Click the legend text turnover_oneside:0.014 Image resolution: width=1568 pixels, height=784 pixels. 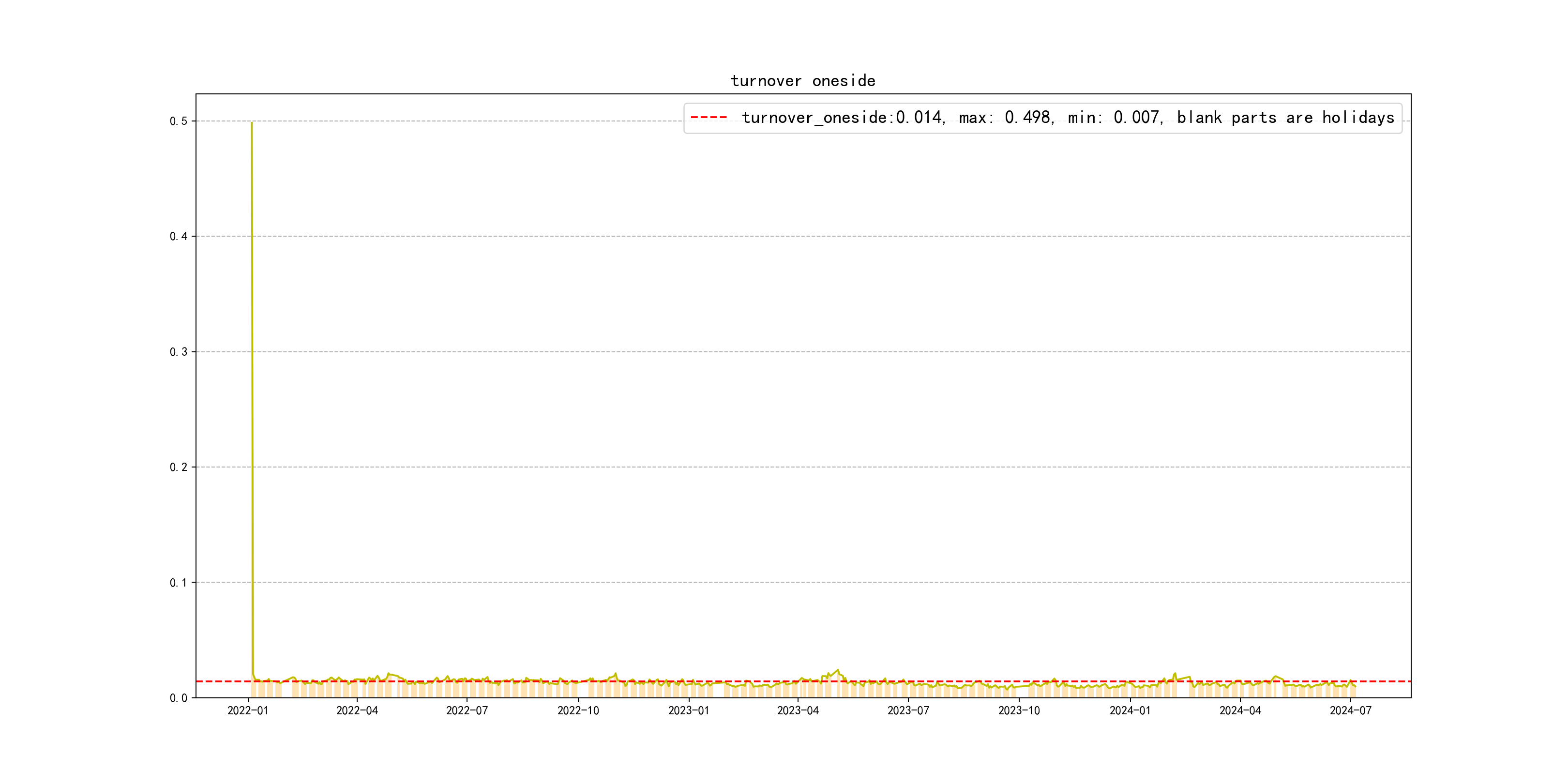(x=842, y=118)
